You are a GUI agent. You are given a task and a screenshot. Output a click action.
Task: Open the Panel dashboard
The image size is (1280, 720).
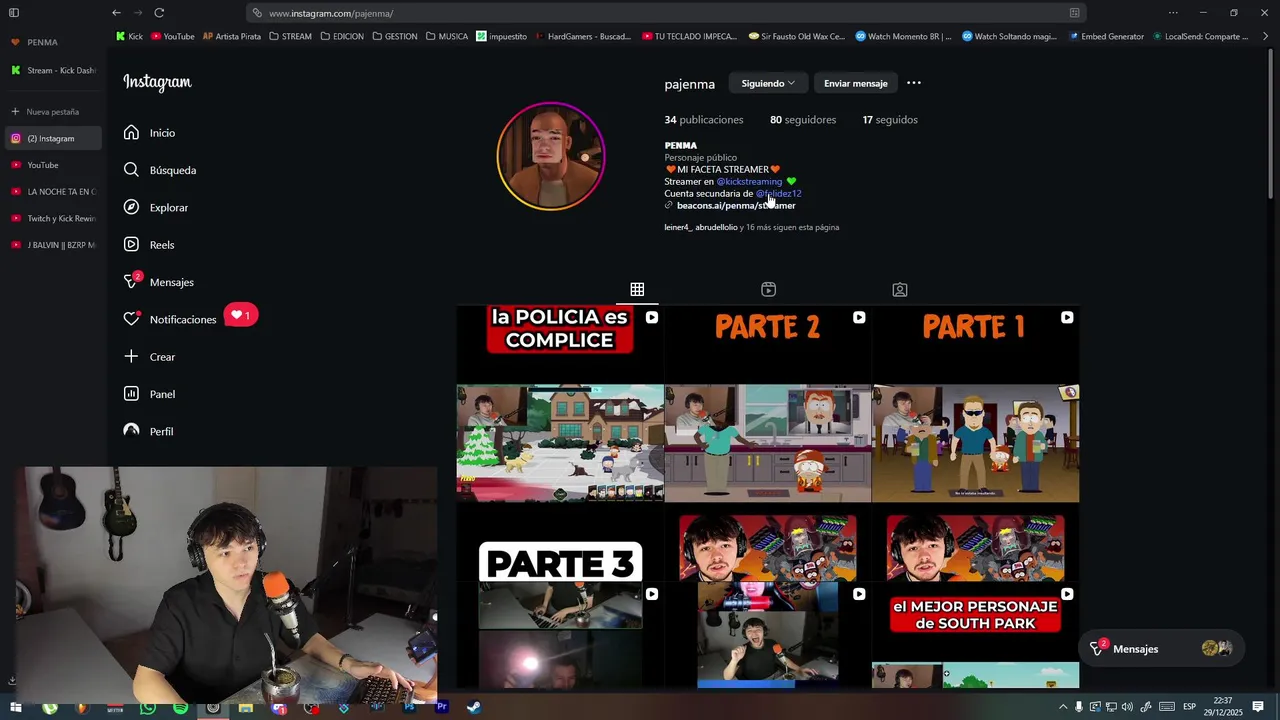pos(149,394)
